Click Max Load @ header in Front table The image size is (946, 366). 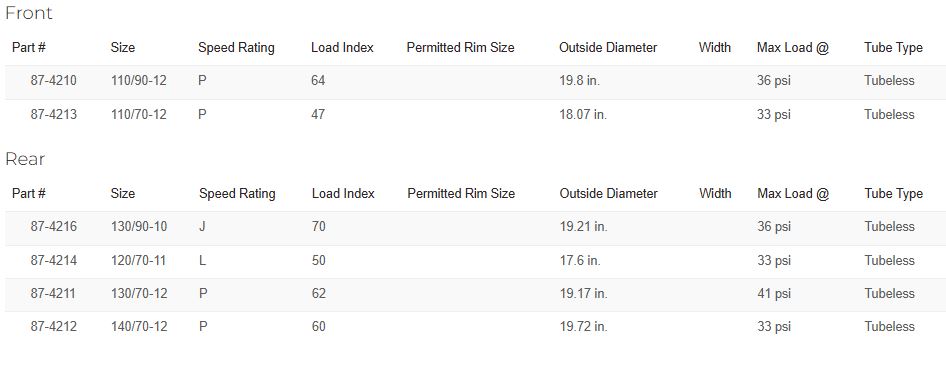pos(793,48)
